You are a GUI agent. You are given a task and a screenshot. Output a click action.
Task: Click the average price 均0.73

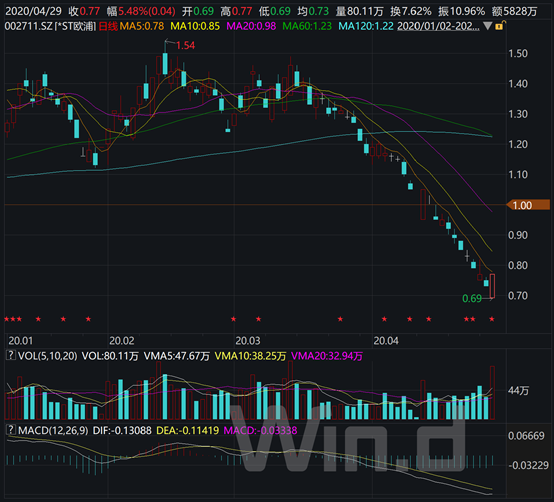[x=313, y=11]
